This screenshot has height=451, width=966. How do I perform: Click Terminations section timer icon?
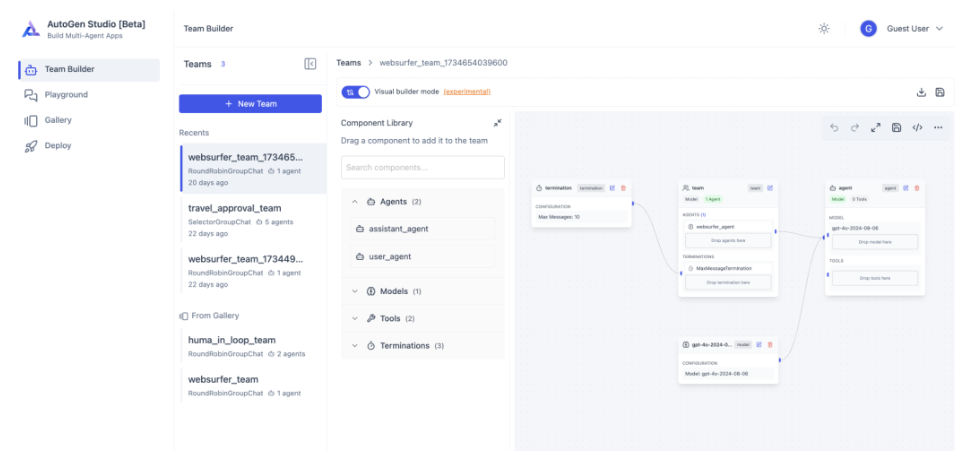click(x=371, y=346)
